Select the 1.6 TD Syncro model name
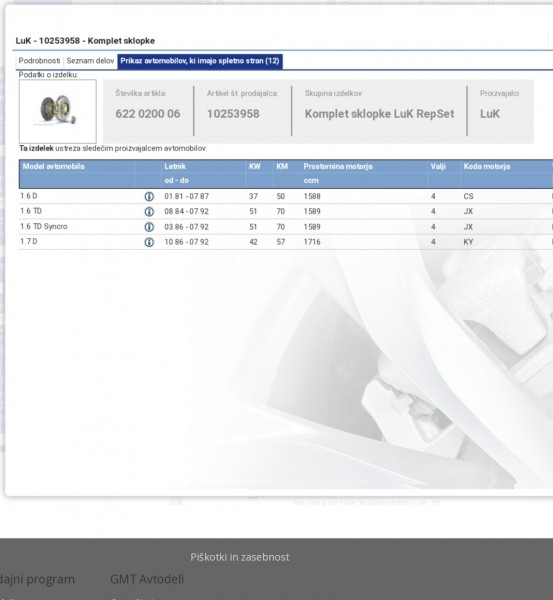This screenshot has height=600, width=553. click(44, 227)
